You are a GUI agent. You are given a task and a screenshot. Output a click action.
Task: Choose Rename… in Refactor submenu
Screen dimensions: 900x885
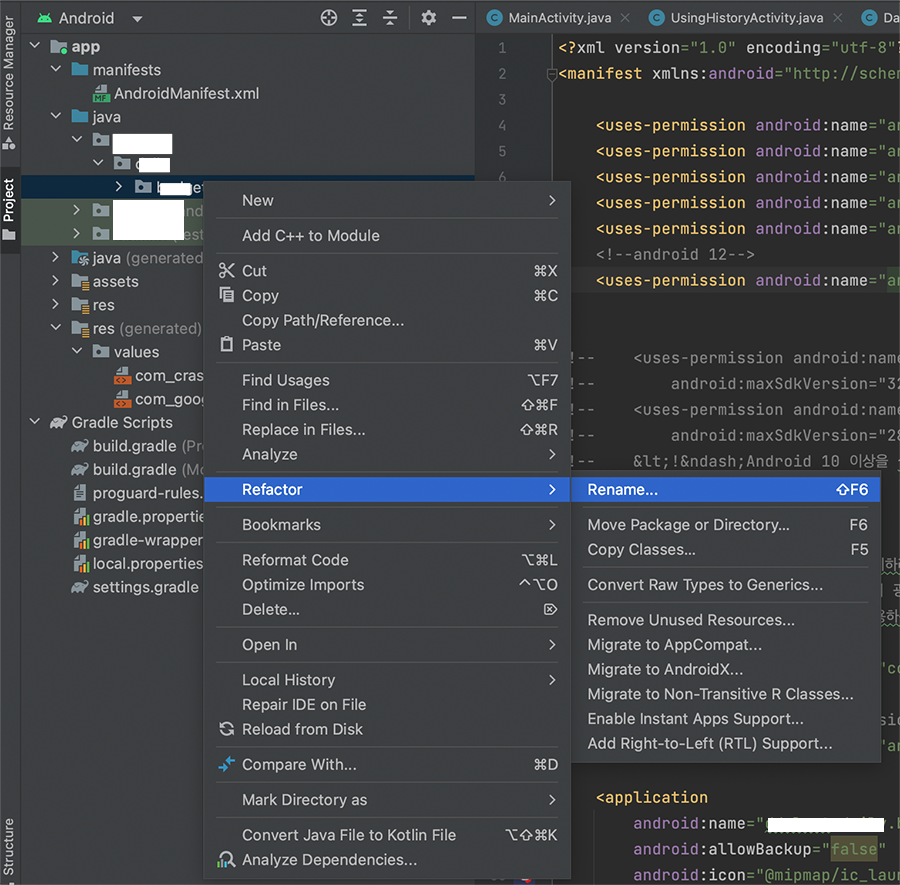tap(622, 490)
